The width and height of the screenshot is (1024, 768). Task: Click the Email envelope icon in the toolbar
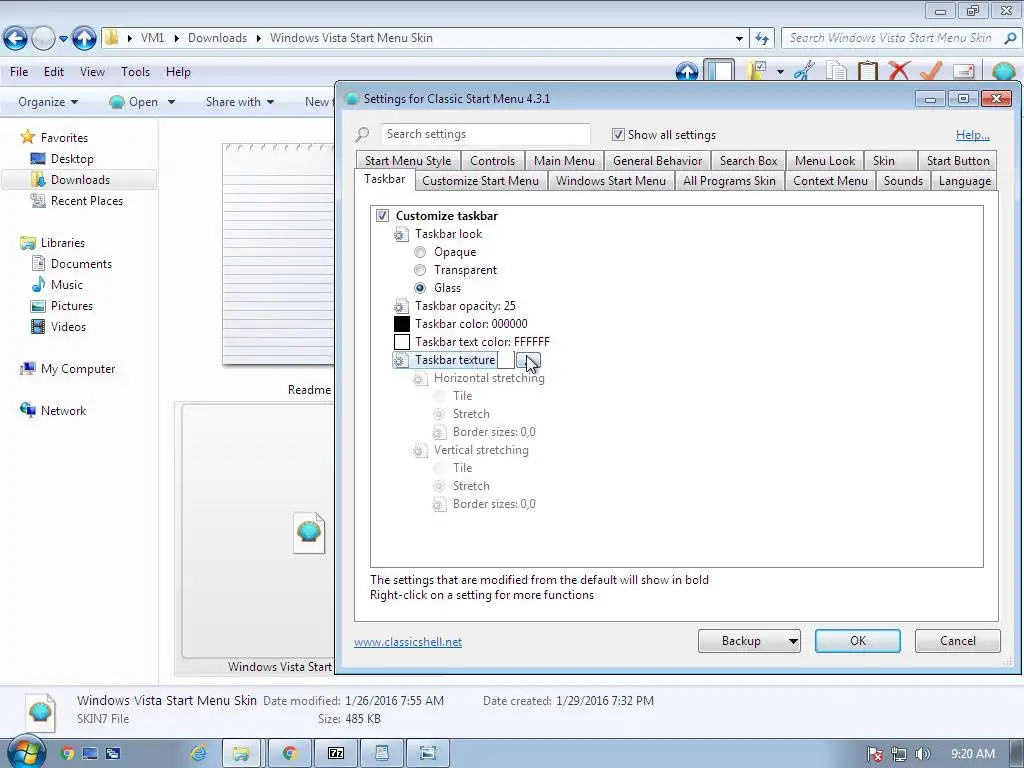tap(963, 71)
